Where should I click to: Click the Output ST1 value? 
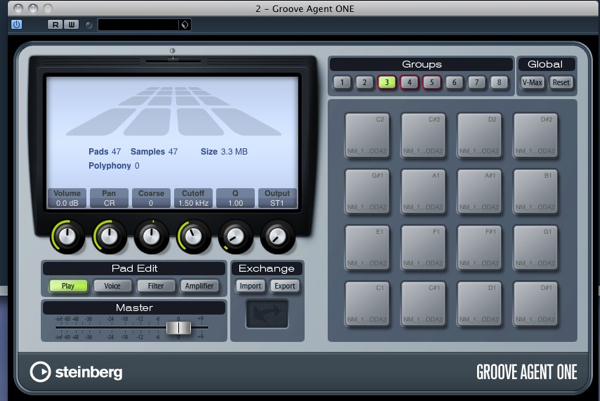277,203
